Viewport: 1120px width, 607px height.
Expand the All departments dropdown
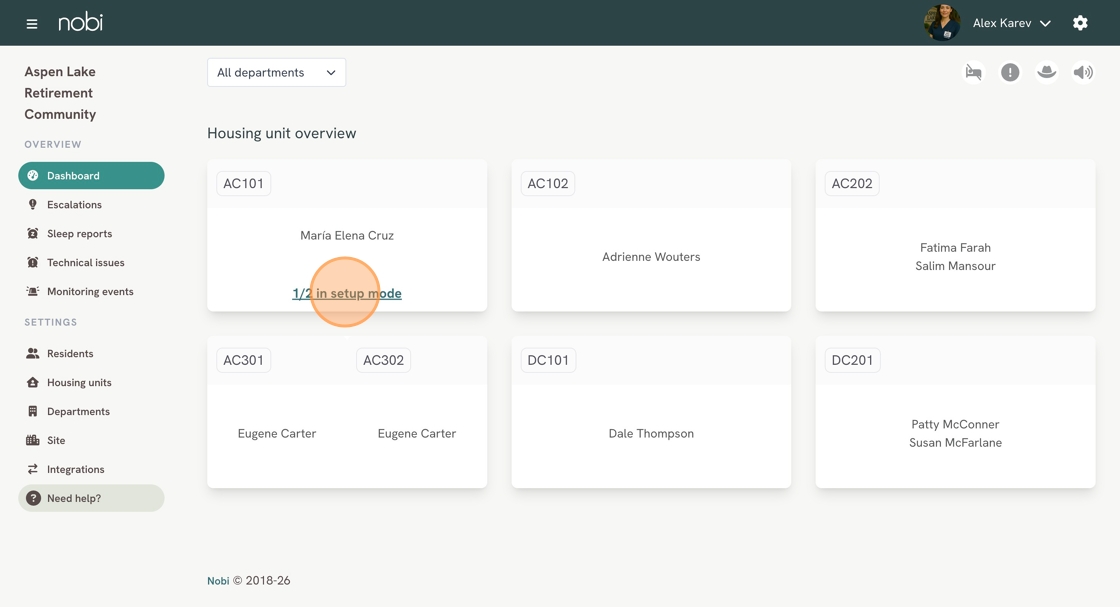[x=276, y=72]
